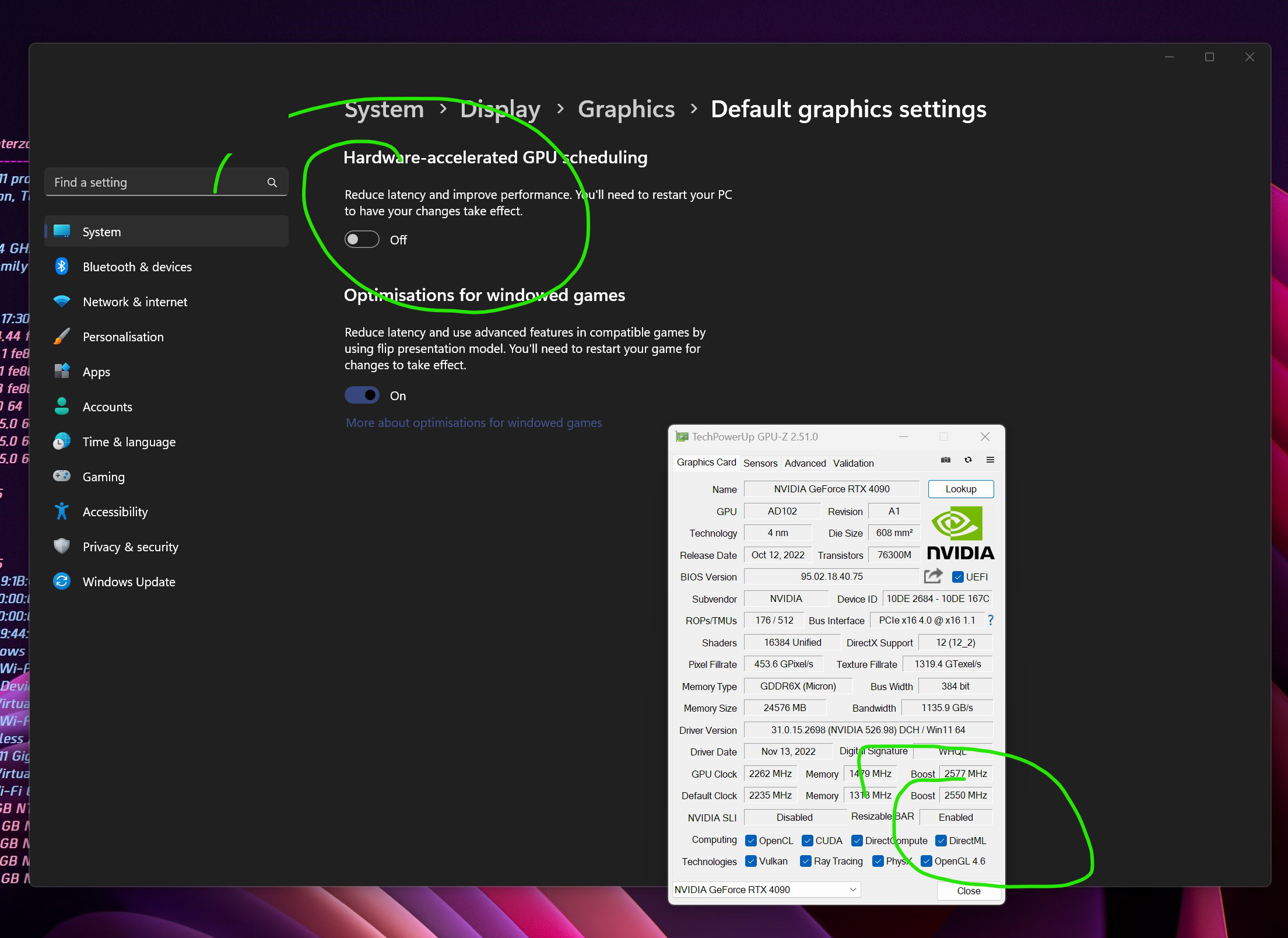This screenshot has height=938, width=1288.
Task: Open the Validation tab
Action: tap(852, 463)
